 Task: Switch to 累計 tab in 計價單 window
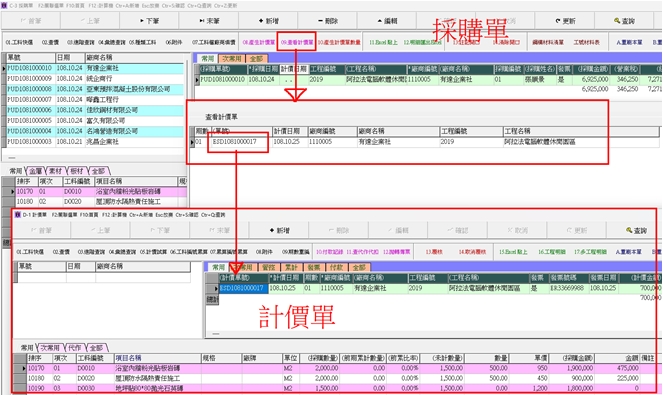(291, 267)
